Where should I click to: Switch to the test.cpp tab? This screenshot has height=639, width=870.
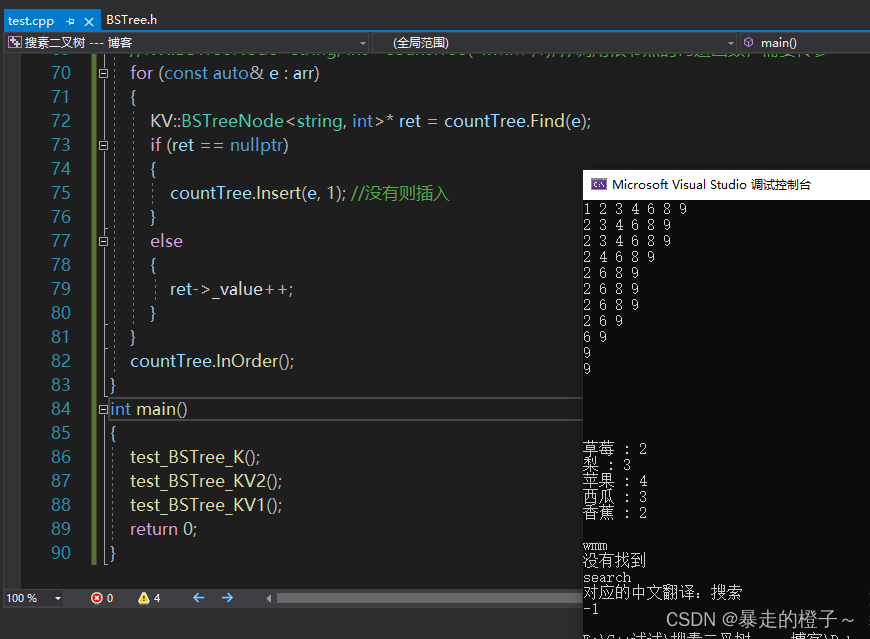click(x=31, y=21)
